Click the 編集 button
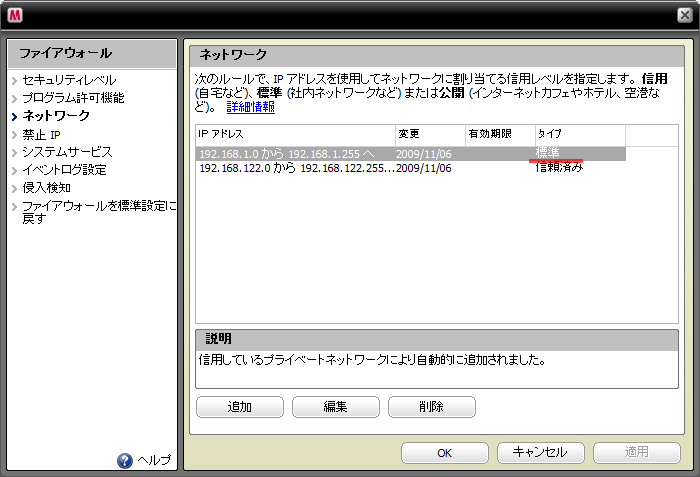 (335, 407)
